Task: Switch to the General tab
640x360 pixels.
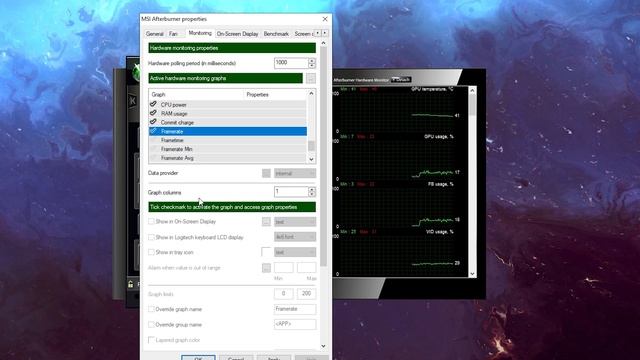Action: click(x=155, y=34)
